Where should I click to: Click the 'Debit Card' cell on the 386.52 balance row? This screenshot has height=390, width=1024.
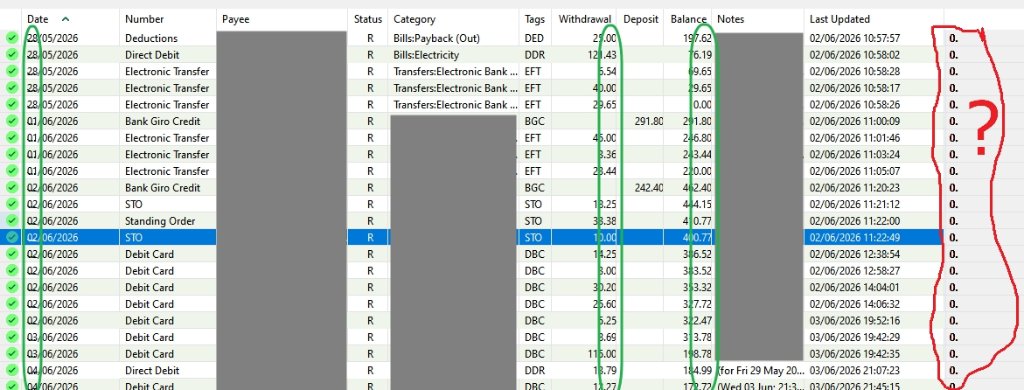(150, 254)
